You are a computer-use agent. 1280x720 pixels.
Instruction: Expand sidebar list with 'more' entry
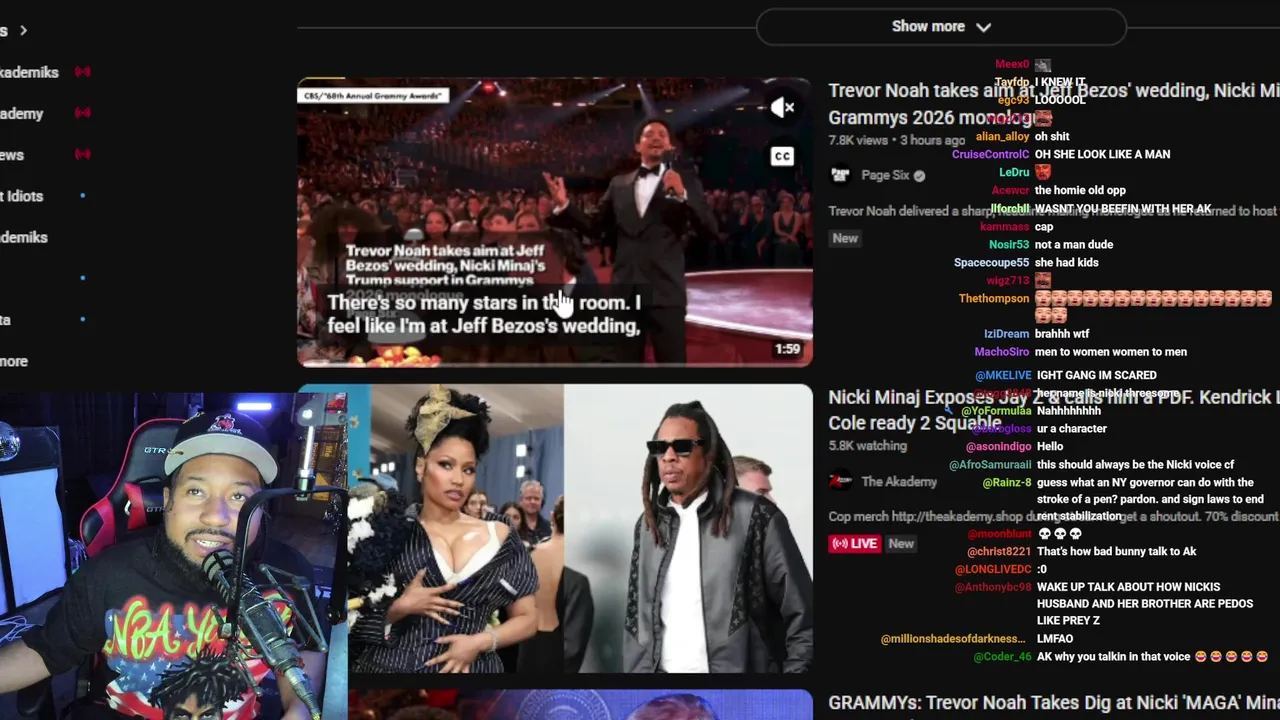click(x=14, y=361)
